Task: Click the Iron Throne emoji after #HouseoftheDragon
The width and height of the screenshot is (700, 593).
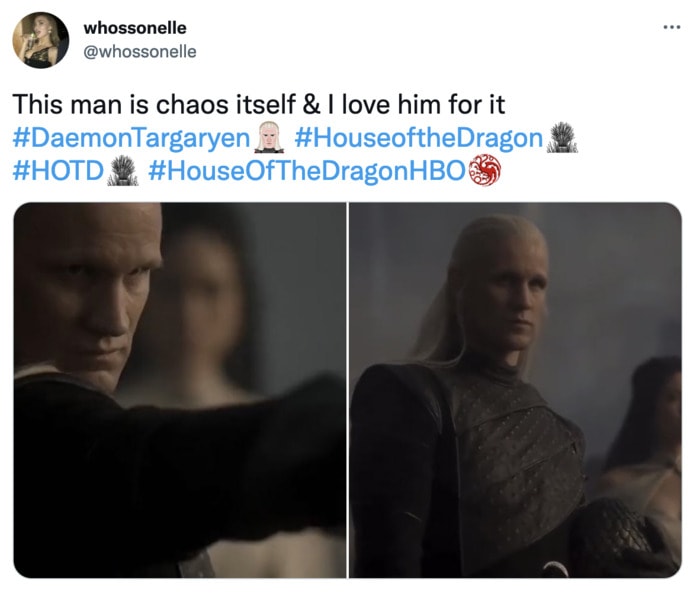Action: [562, 137]
